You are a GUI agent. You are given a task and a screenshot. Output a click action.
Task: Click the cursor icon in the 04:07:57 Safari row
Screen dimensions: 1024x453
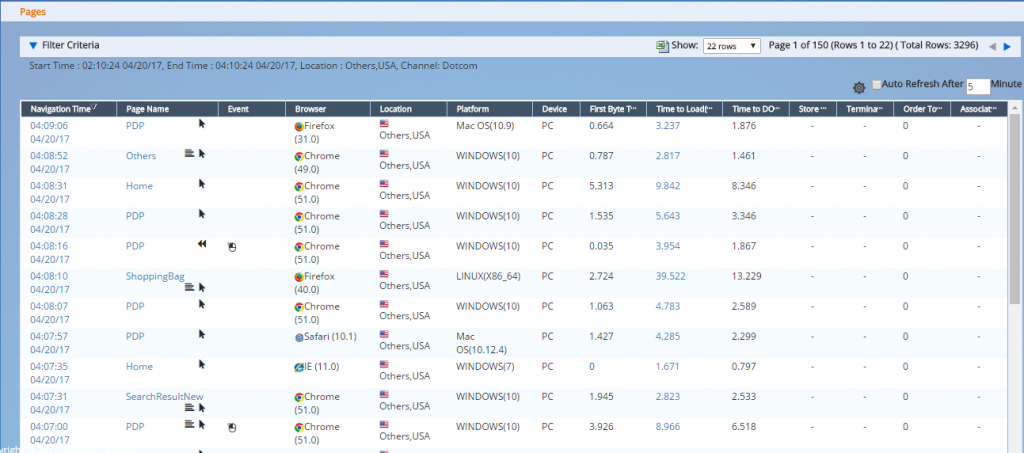tap(202, 334)
